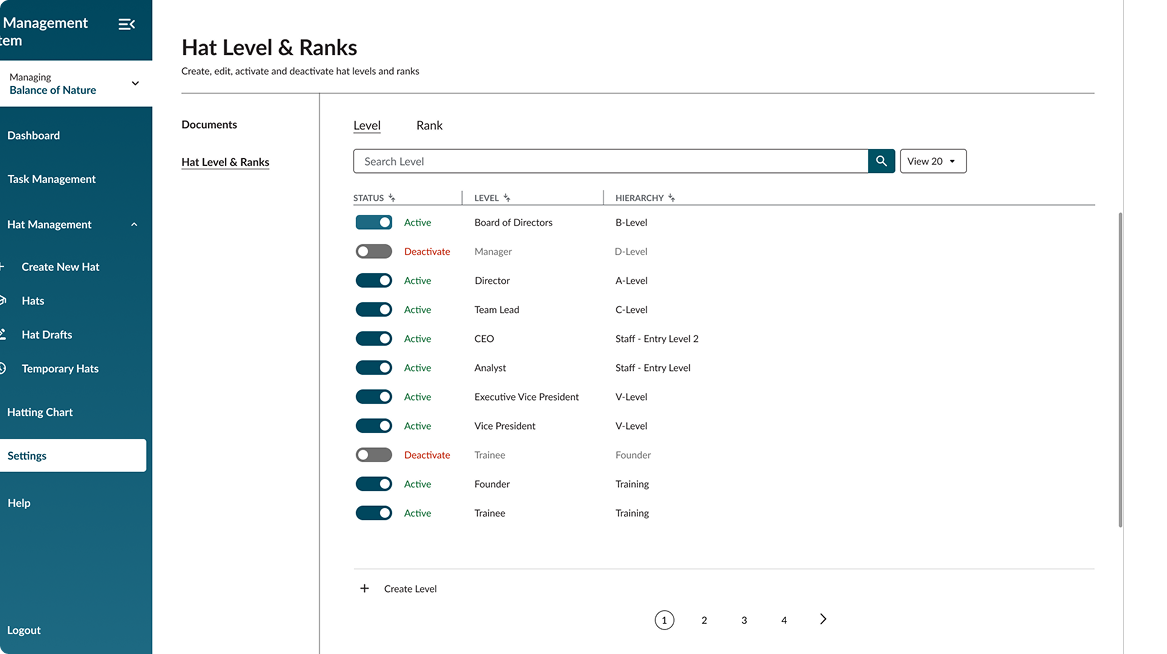Collapse the sidebar using the menu icon
The image size is (1167, 654).
point(127,24)
